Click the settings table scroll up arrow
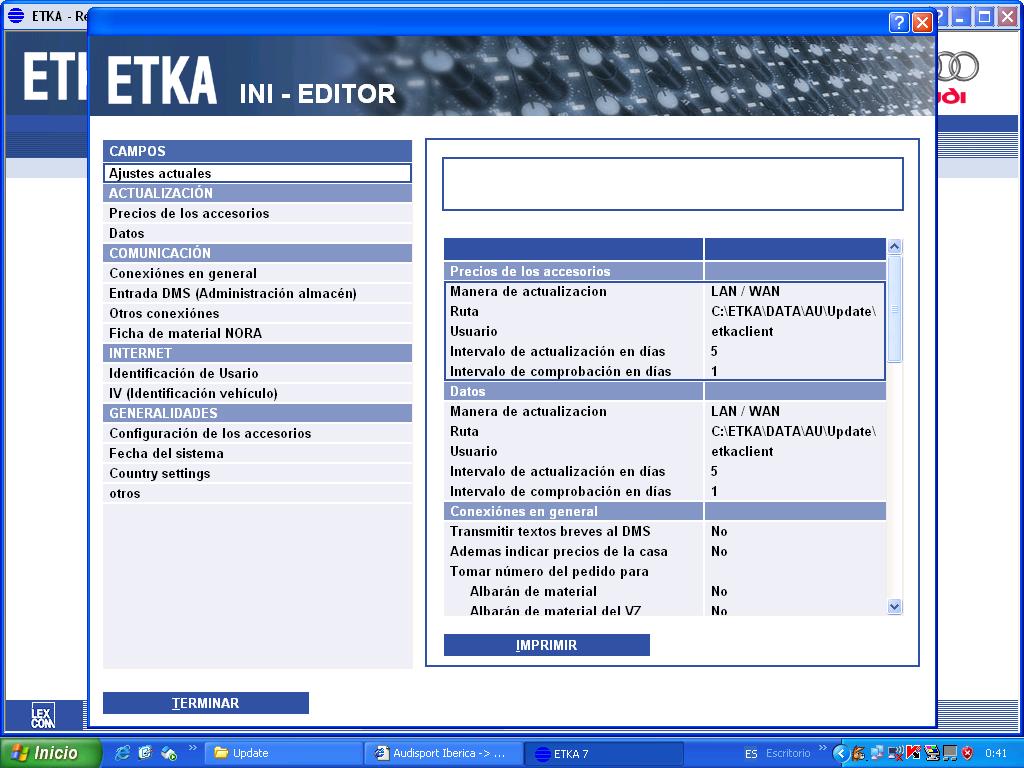 point(895,247)
